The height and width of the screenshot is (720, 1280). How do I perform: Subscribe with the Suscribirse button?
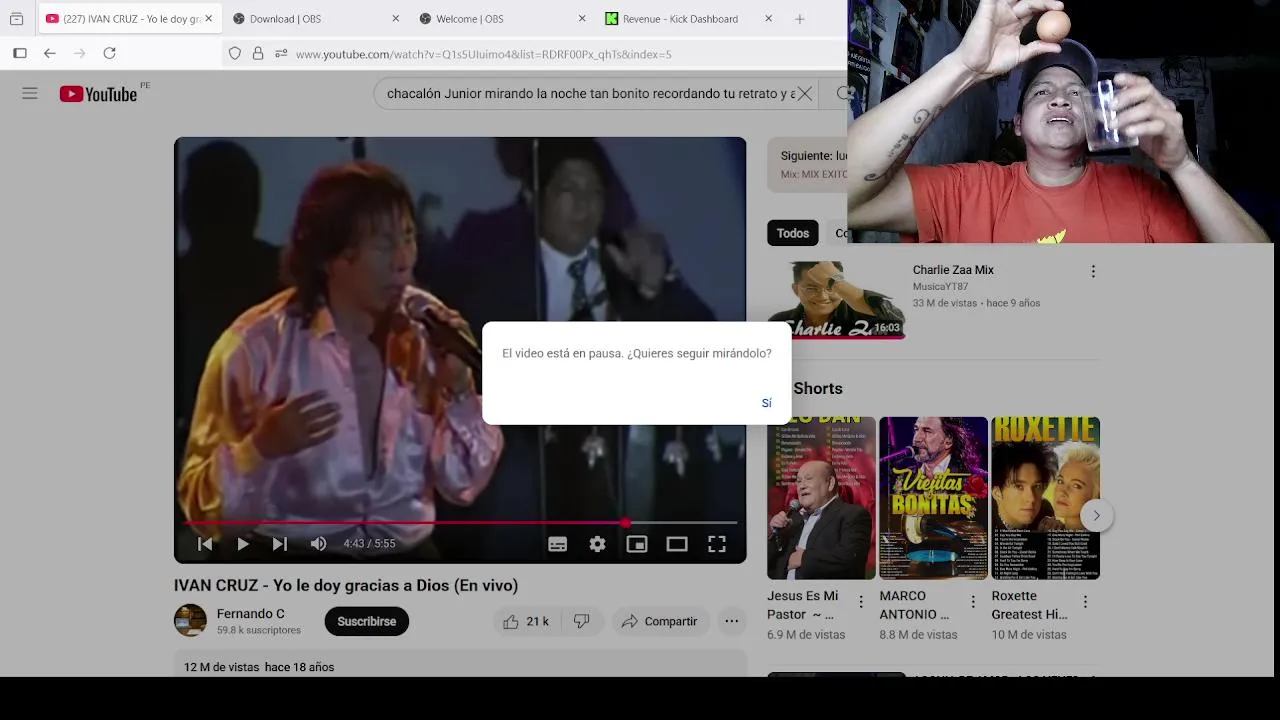(x=366, y=621)
